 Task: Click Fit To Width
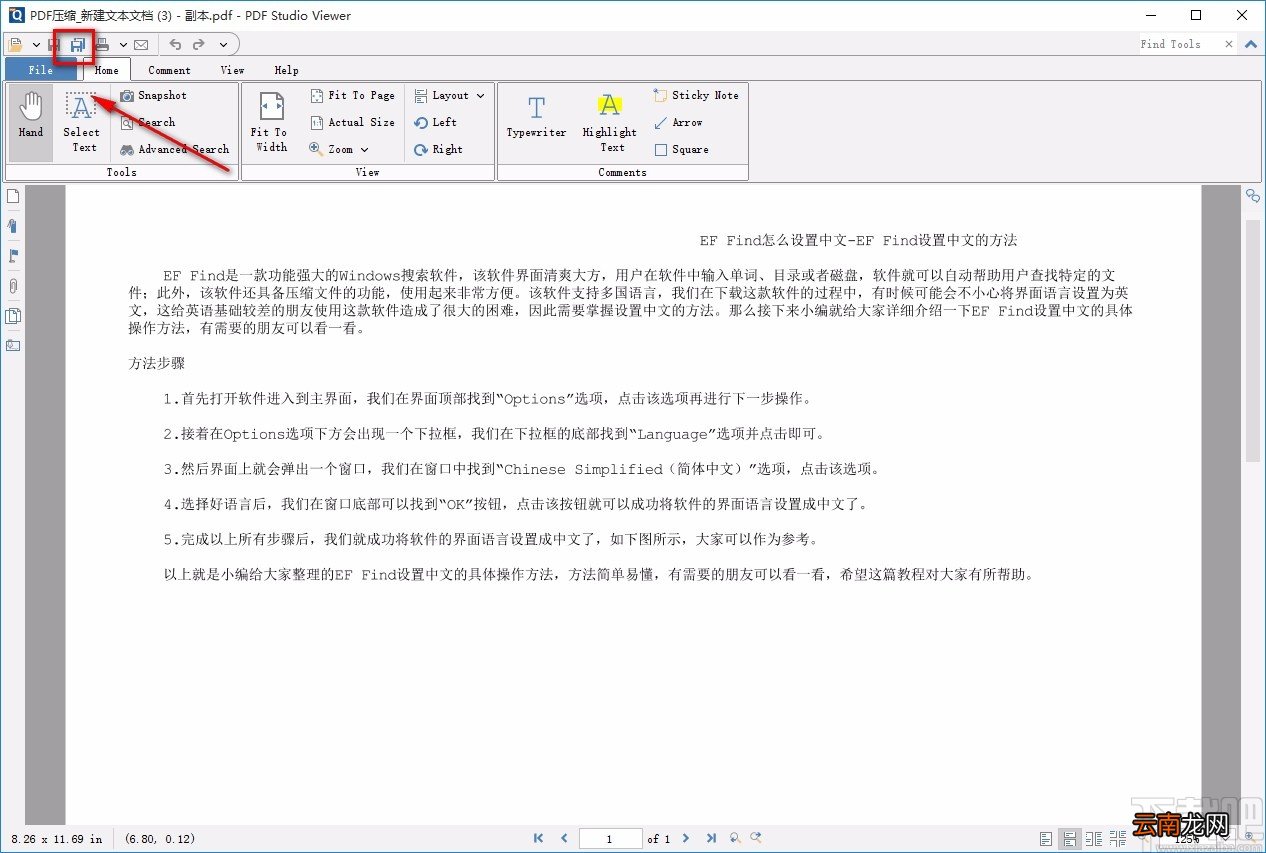(x=270, y=123)
